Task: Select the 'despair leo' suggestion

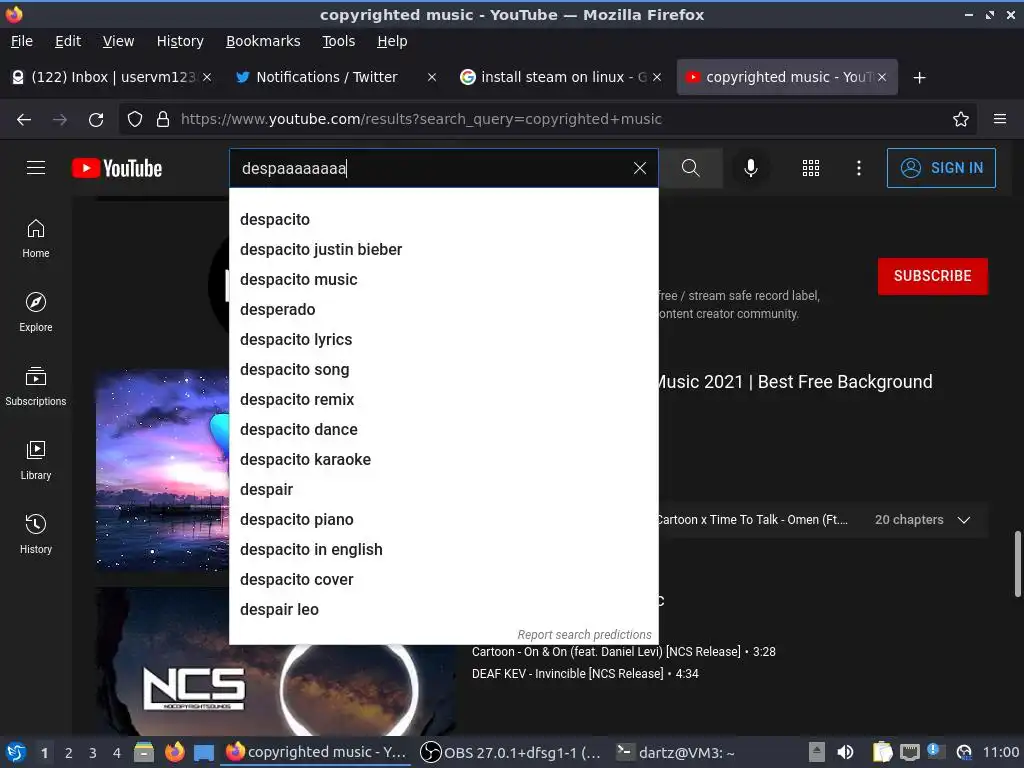Action: 443,610
